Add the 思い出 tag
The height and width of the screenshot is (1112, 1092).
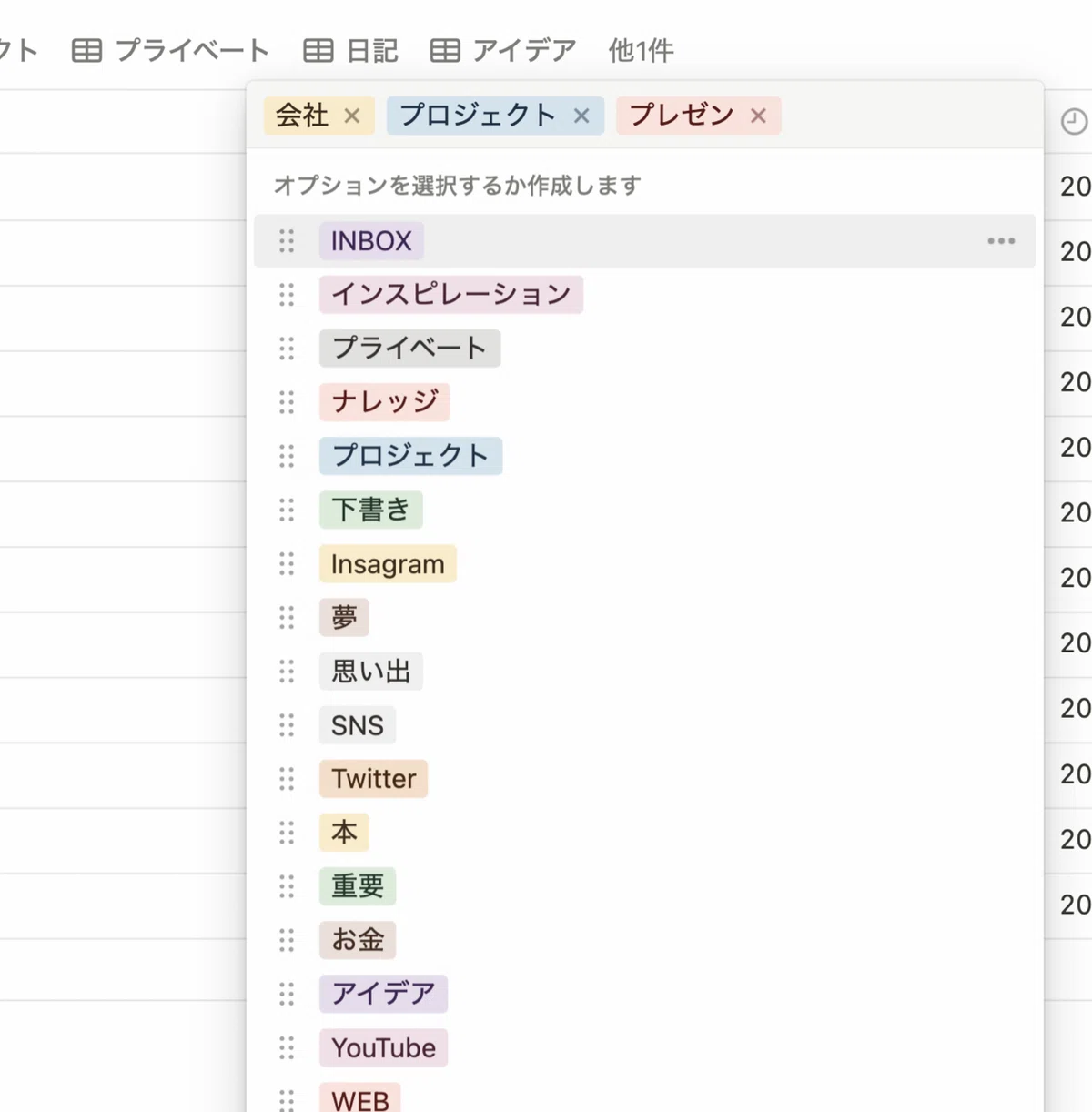click(x=370, y=672)
